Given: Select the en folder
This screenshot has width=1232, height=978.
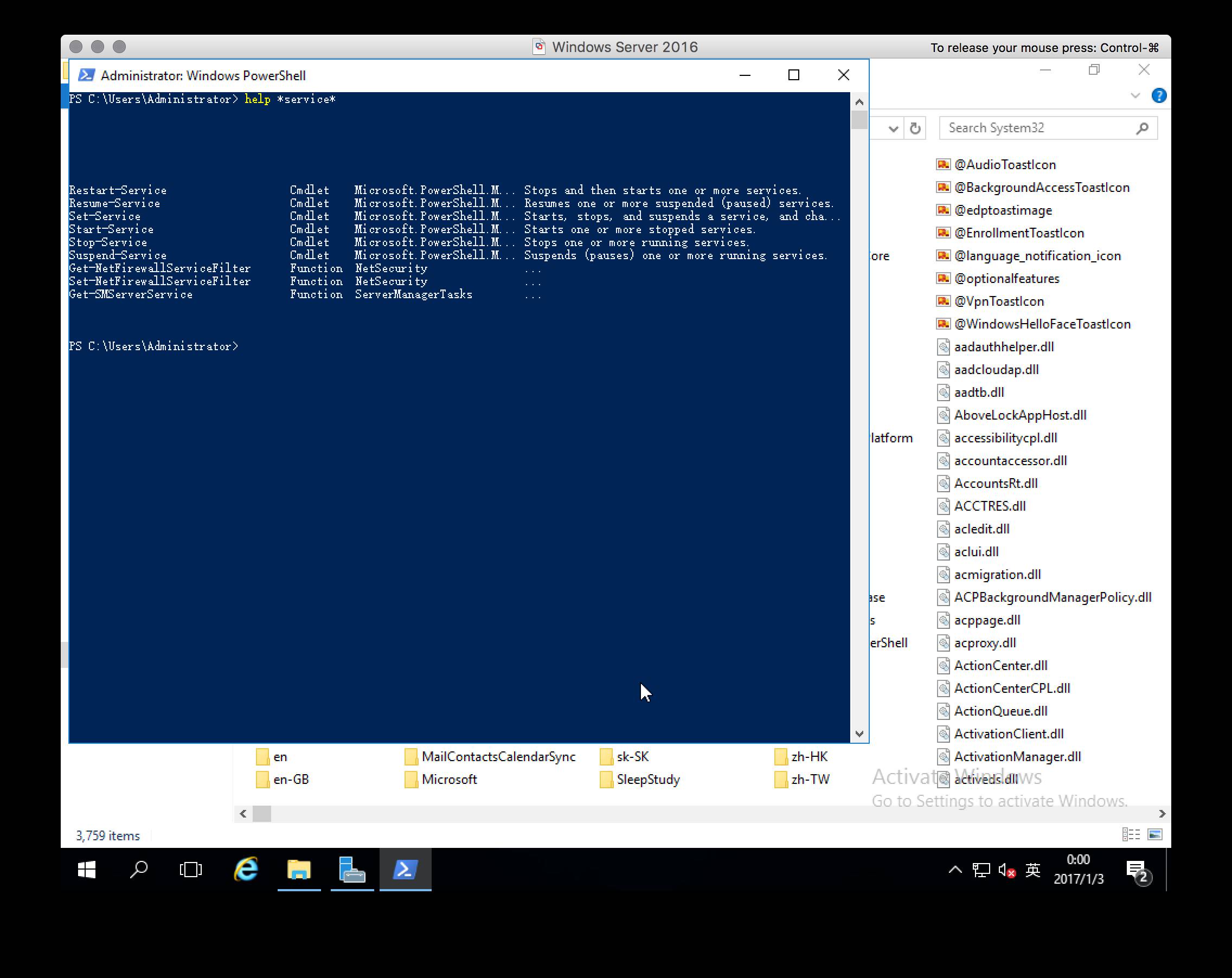Looking at the screenshot, I should click(x=272, y=756).
